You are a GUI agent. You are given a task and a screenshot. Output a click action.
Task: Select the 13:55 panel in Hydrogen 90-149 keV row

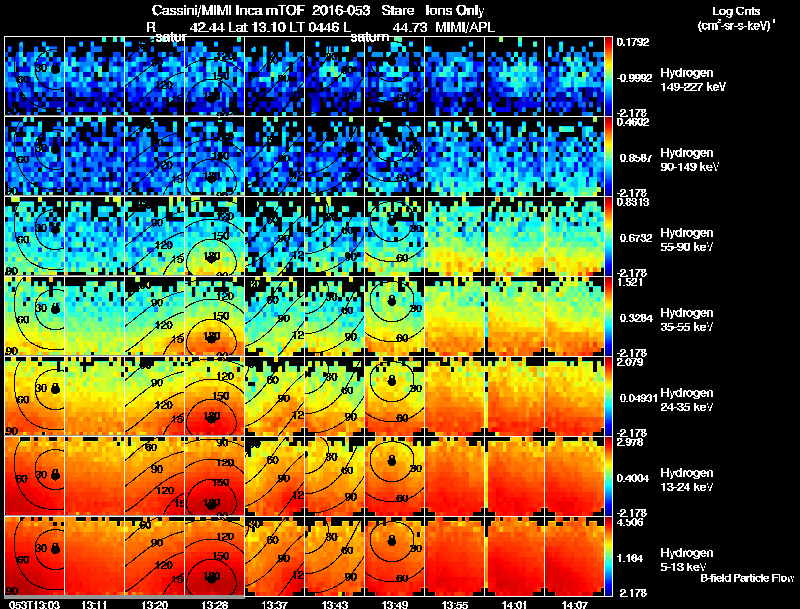pyautogui.click(x=455, y=156)
